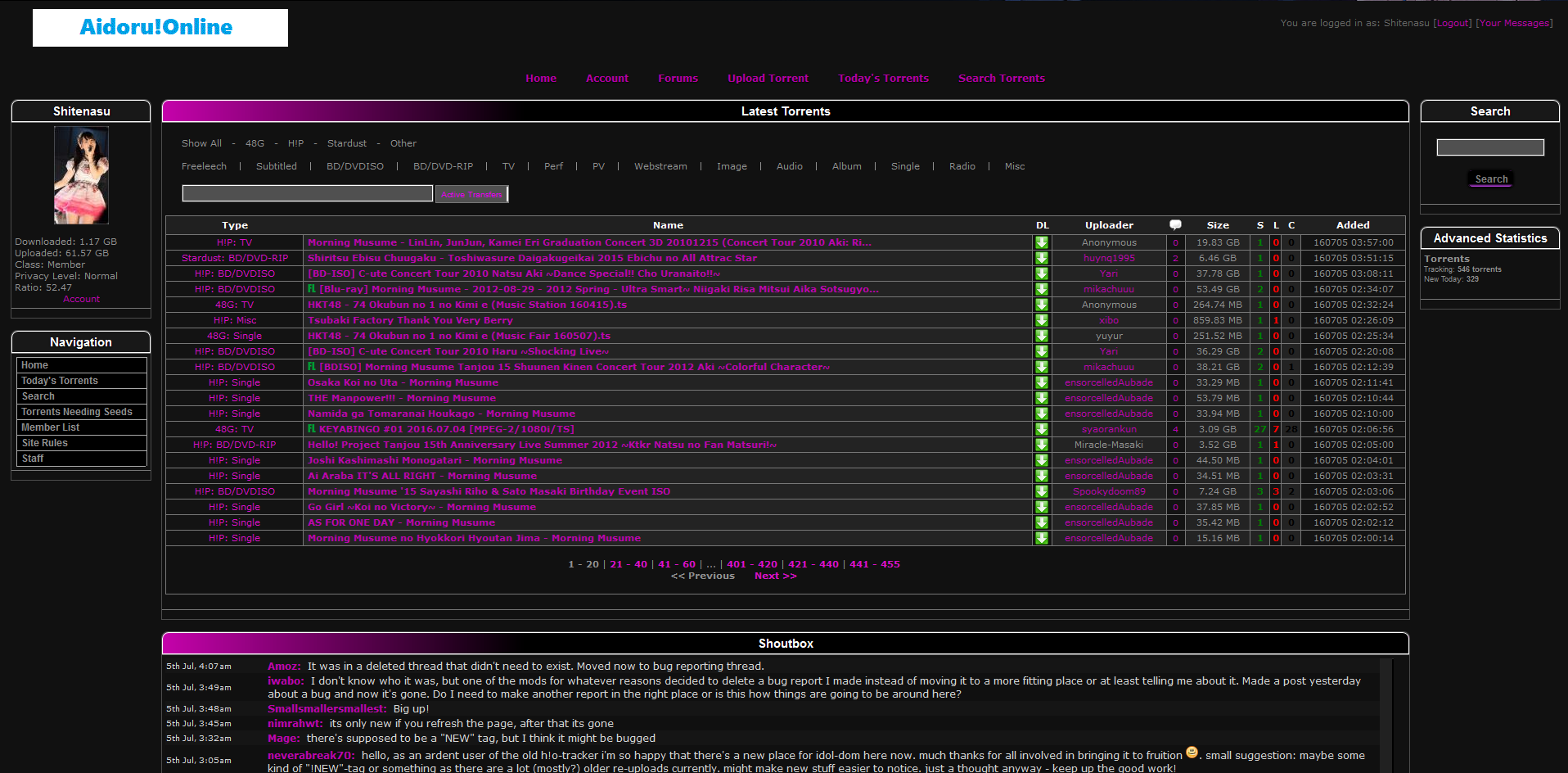This screenshot has height=773, width=1568.
Task: Click download arrow for Sayashi Riho Birthday Event ISO
Action: pyautogui.click(x=1041, y=491)
